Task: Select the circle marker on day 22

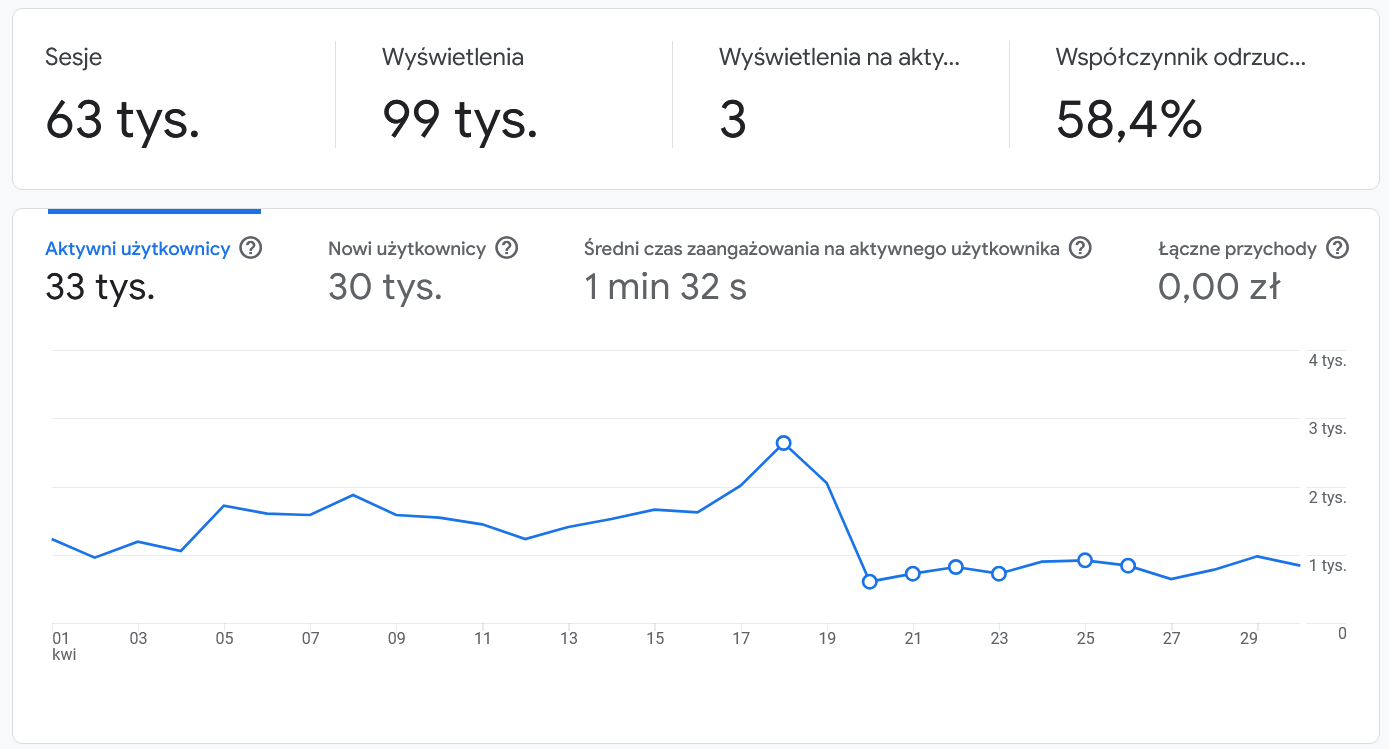Action: click(956, 567)
